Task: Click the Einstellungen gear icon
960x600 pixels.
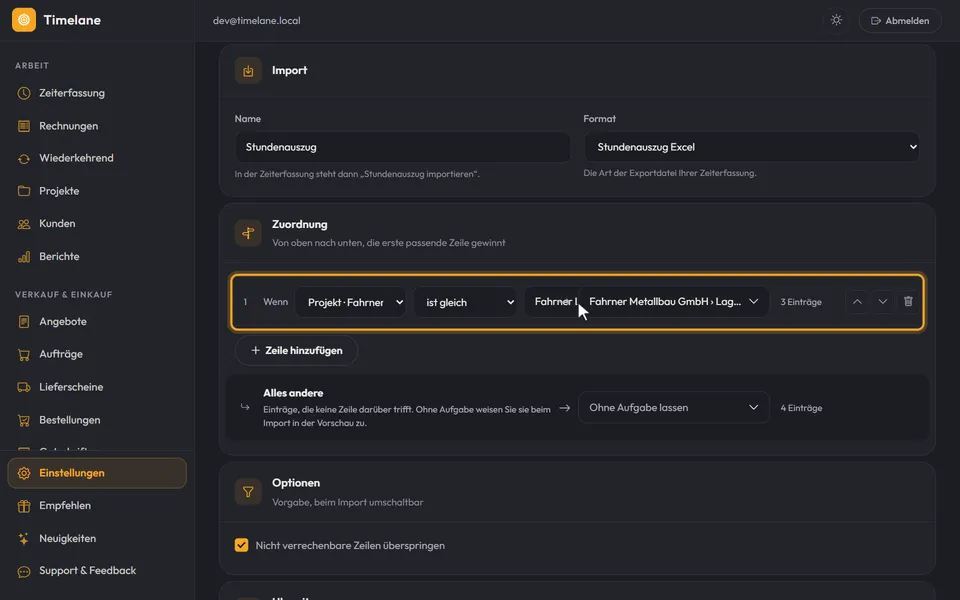Action: [x=24, y=473]
